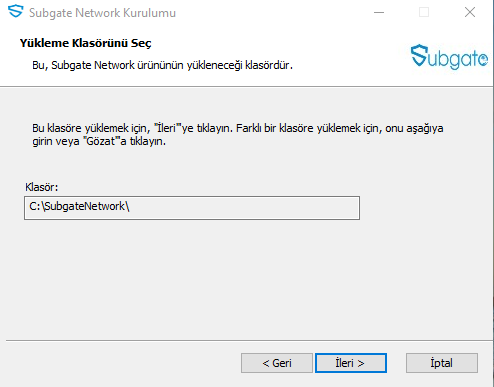The height and width of the screenshot is (387, 494).
Task: Cancel installation with the İptal button
Action: click(442, 363)
